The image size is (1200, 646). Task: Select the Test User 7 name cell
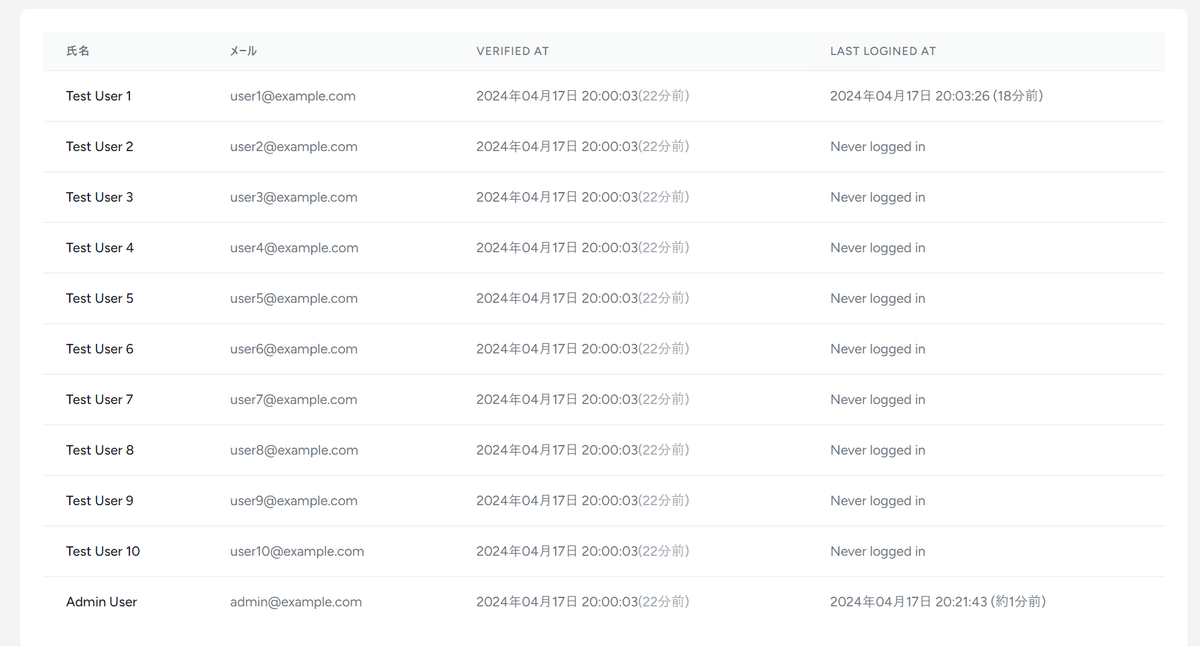[x=100, y=399]
